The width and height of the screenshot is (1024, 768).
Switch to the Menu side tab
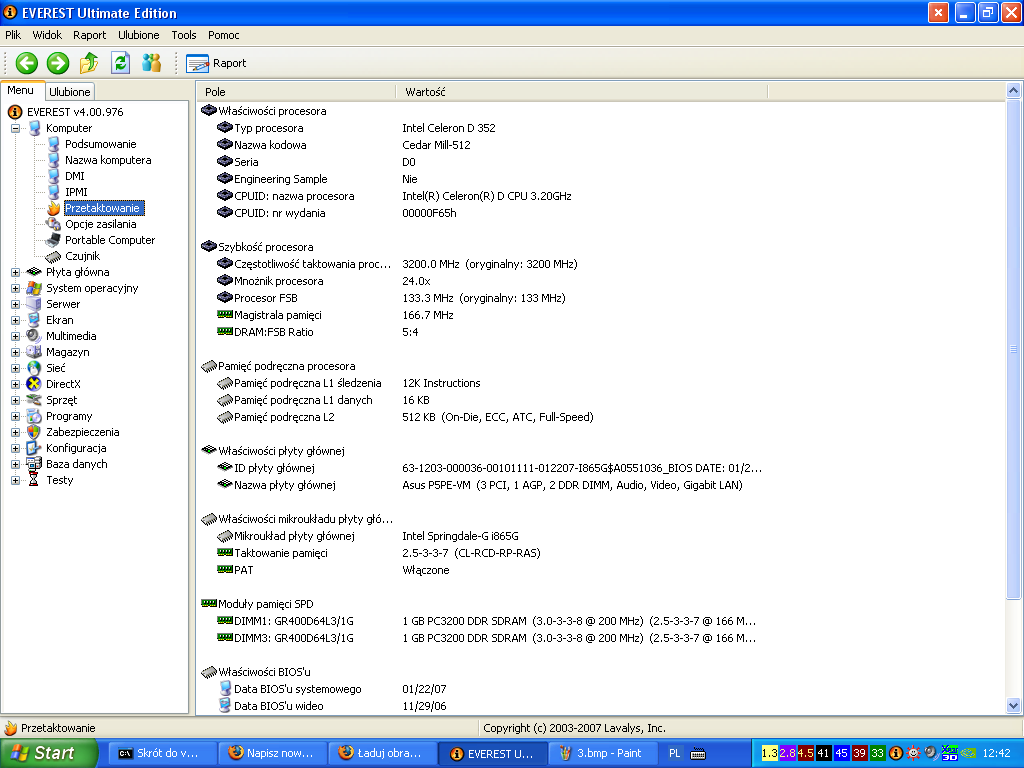pyautogui.click(x=21, y=91)
